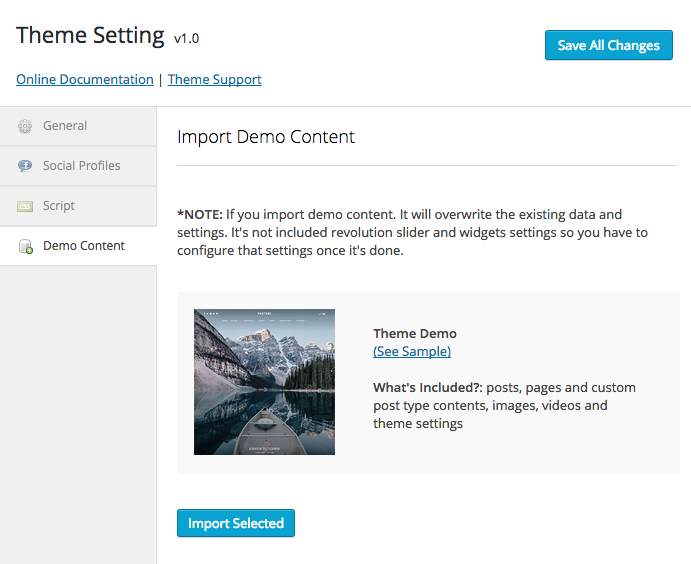
Task: Open the See Sample link
Action: point(412,351)
